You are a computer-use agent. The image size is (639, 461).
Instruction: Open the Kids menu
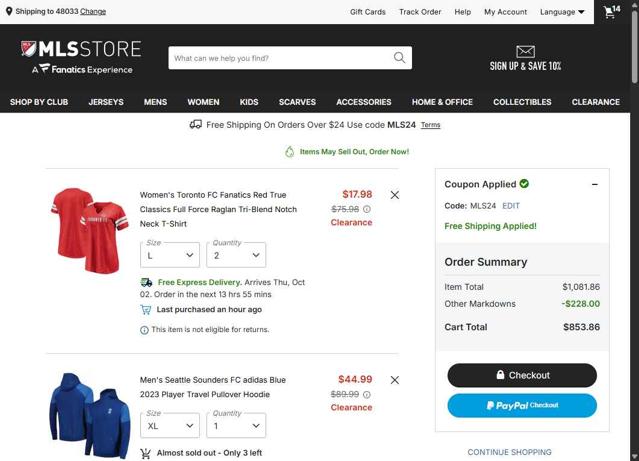tap(249, 102)
